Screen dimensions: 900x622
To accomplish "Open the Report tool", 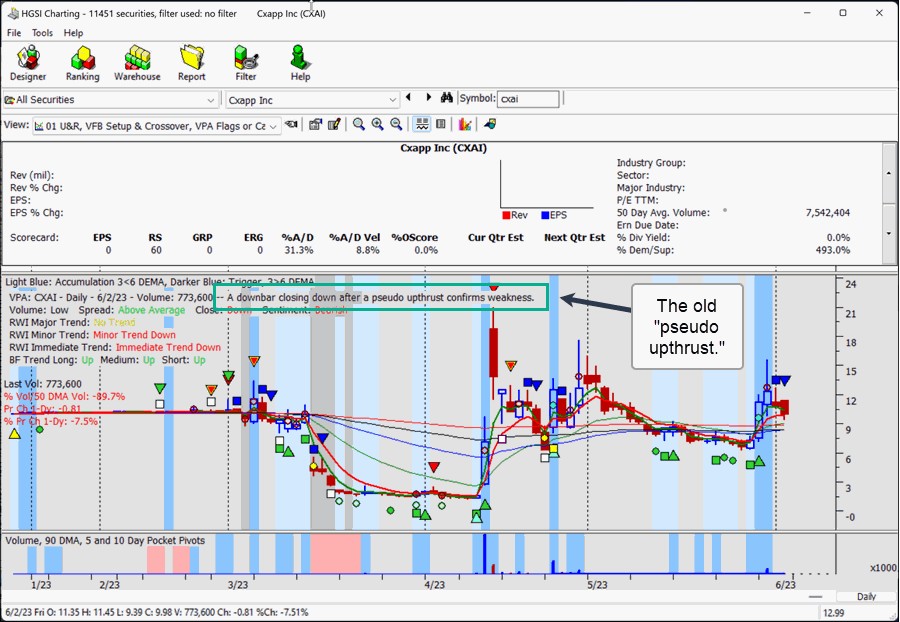I will click(191, 63).
